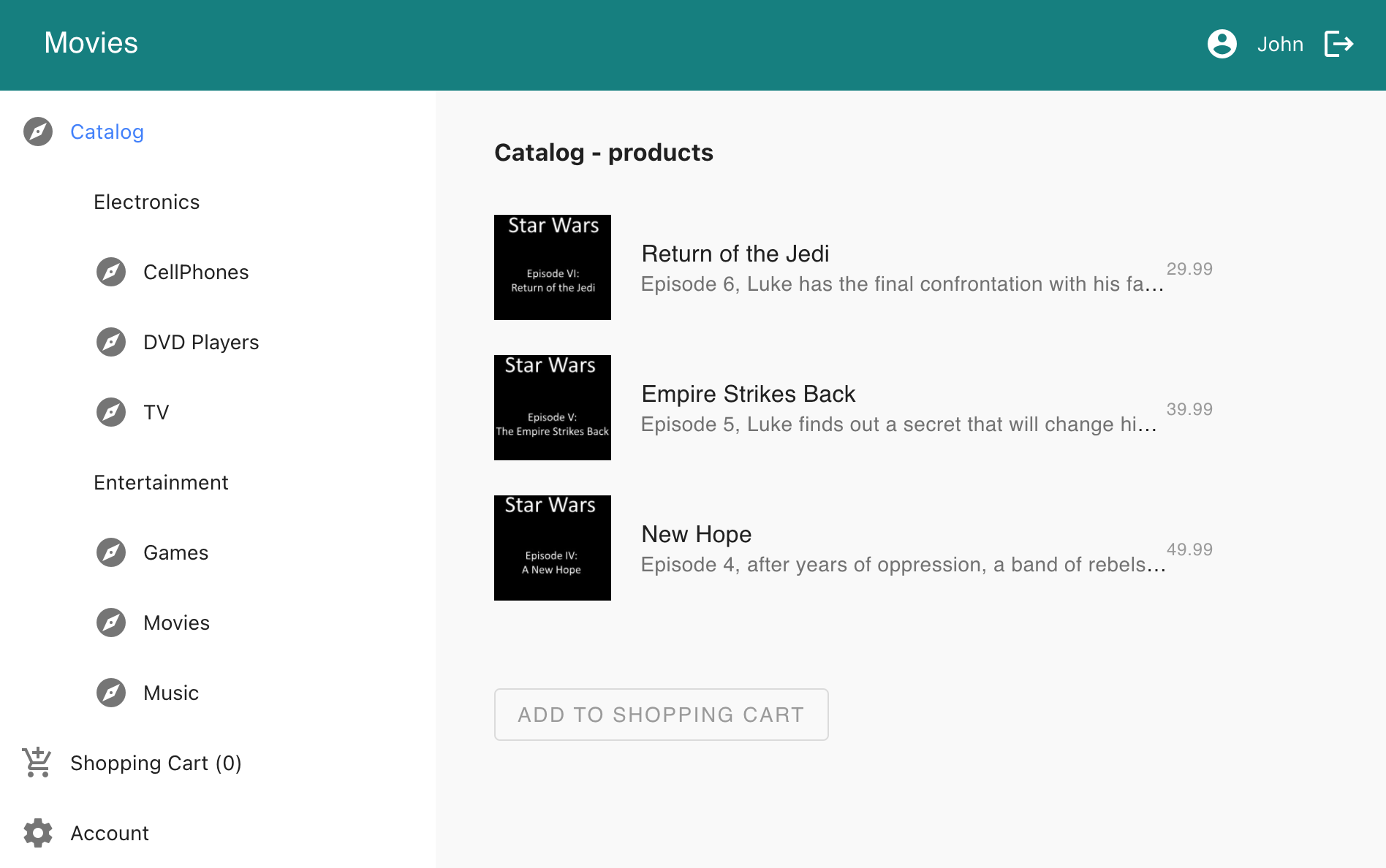Click the shopping cart icon in sidebar

point(37,762)
